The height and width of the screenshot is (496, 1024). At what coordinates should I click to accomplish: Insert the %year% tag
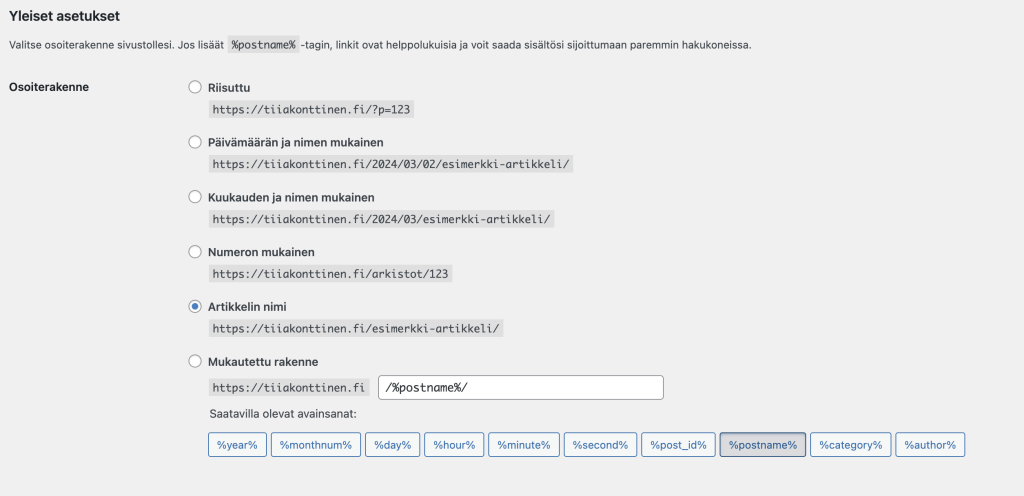[237, 445]
